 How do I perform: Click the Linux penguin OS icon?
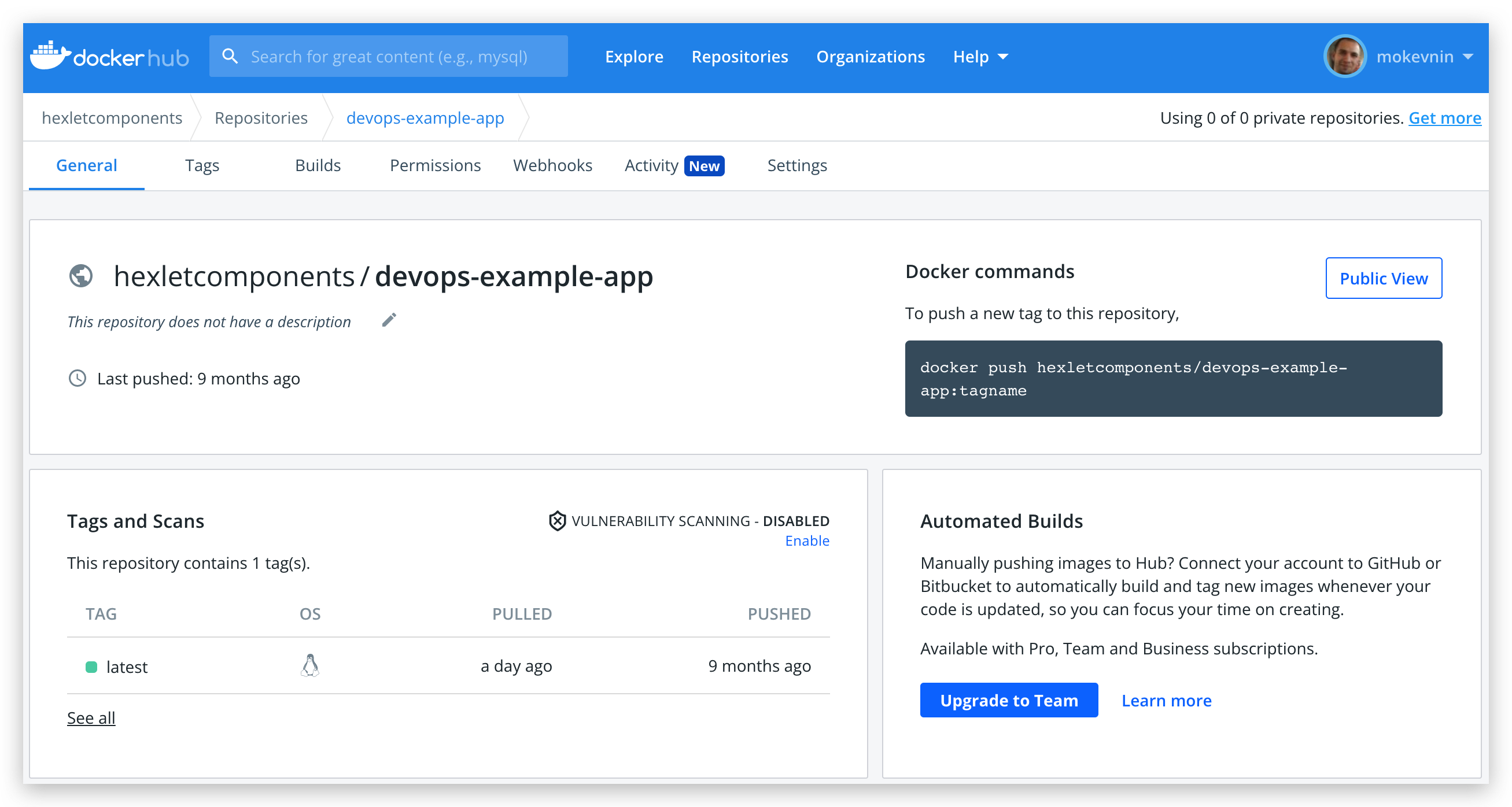310,665
